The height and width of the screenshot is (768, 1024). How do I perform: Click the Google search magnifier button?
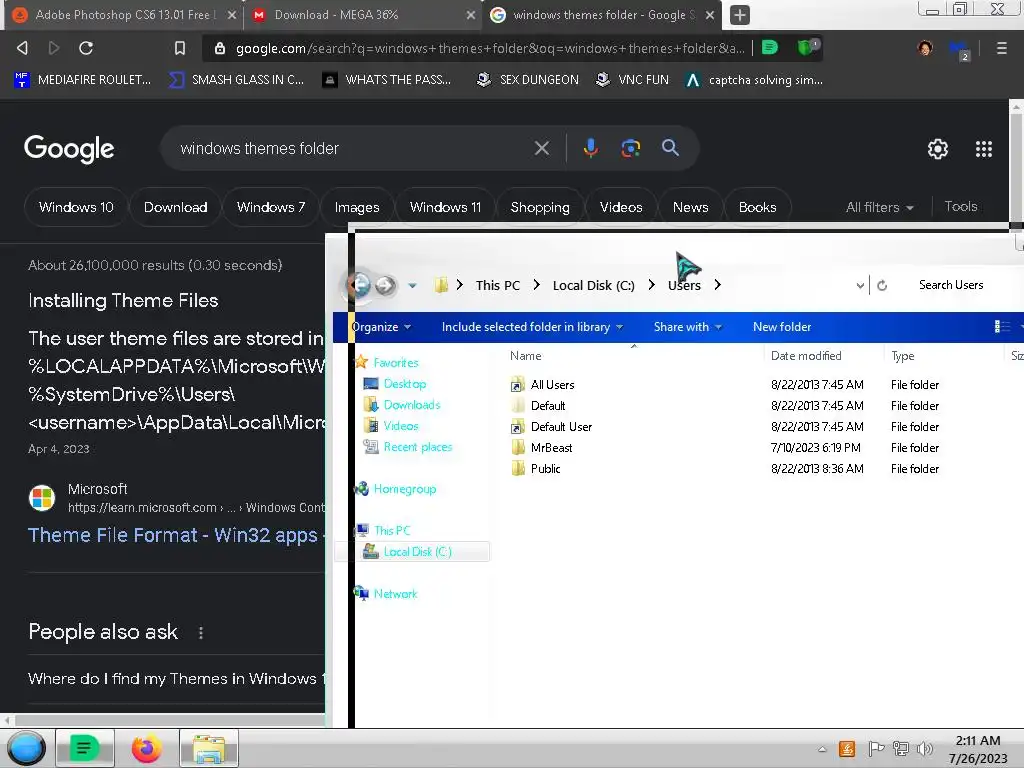pyautogui.click(x=670, y=148)
